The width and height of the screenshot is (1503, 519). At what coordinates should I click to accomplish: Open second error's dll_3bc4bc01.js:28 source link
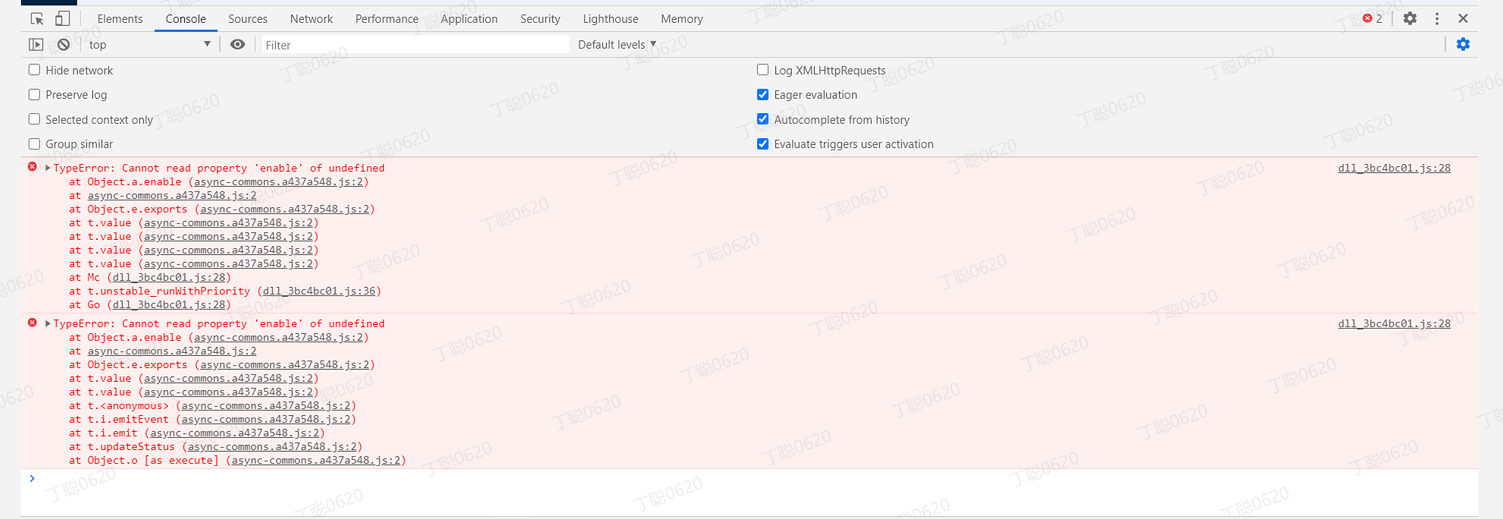coord(1394,324)
